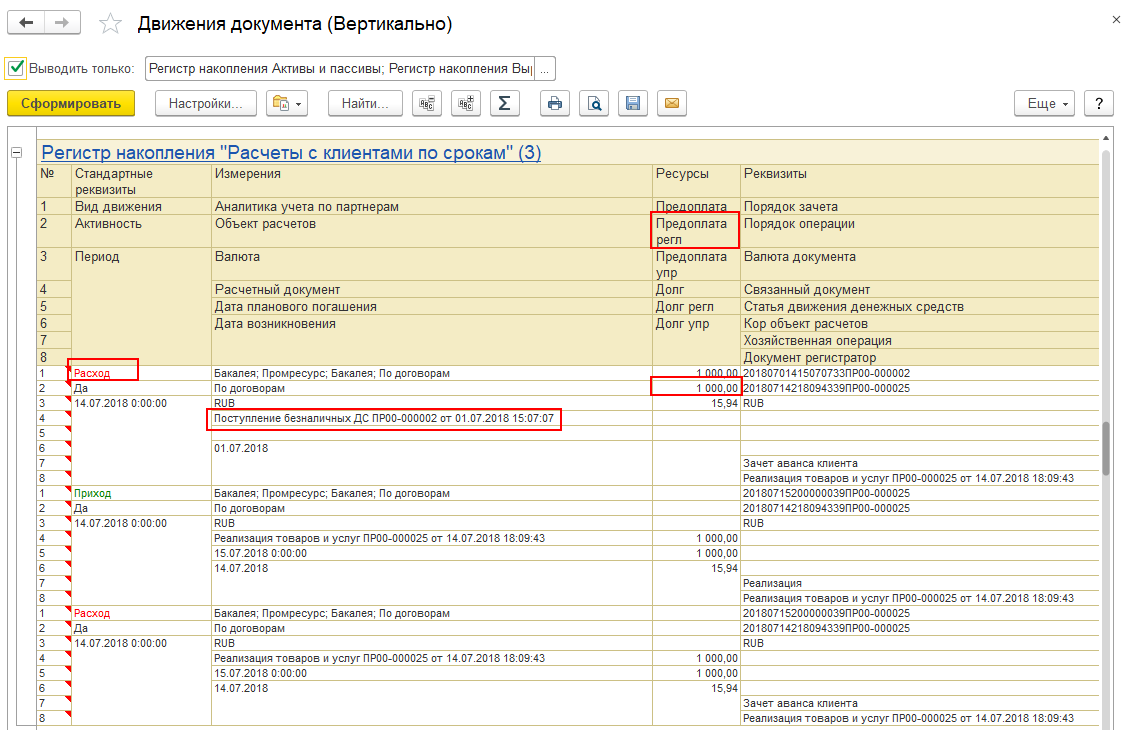Open the 'Расчеты с клиентами по срокам' register link

pyautogui.click(x=290, y=153)
